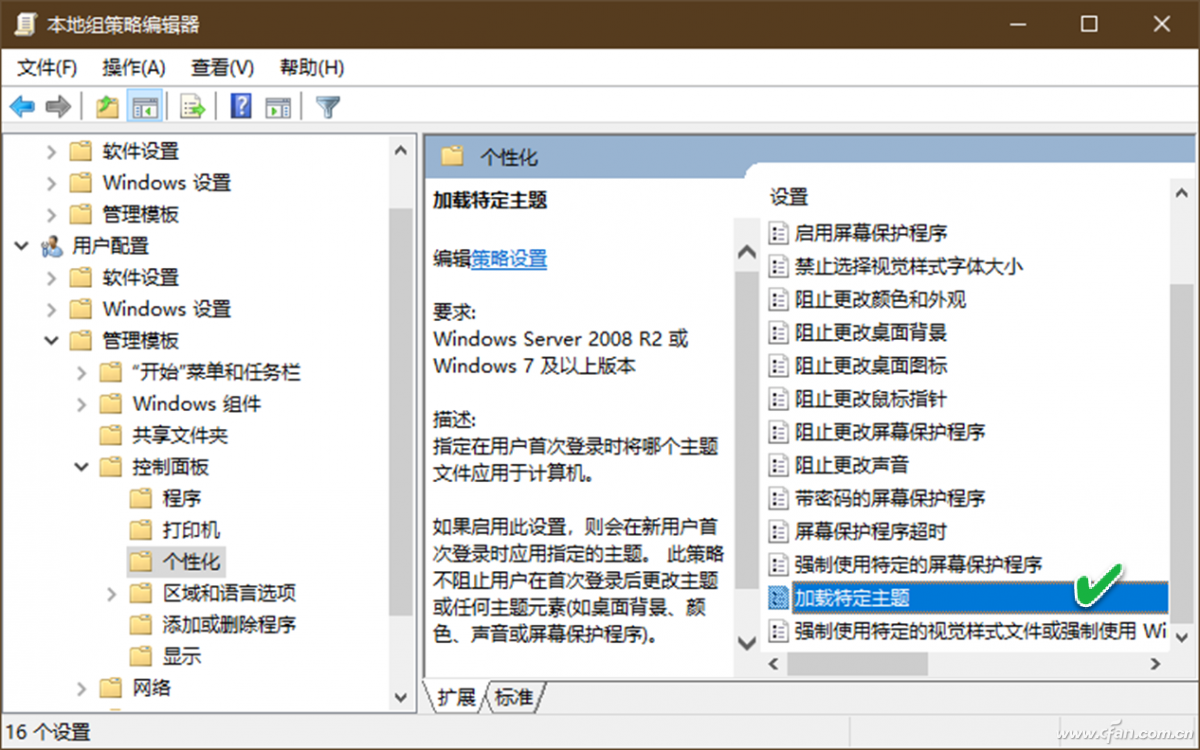Screen dimensions: 1200x750
Task: Click the Export list toolbar icon
Action: coord(192,106)
